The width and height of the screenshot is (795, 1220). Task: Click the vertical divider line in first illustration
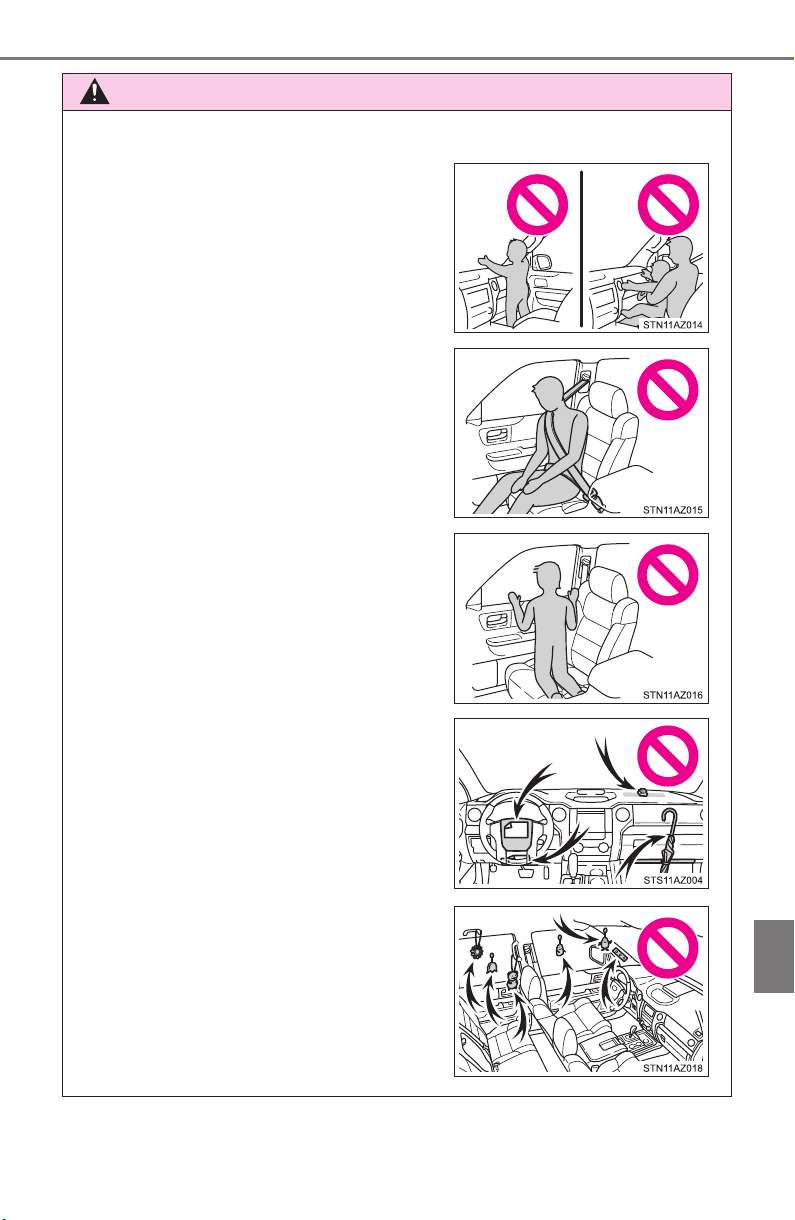[581, 247]
